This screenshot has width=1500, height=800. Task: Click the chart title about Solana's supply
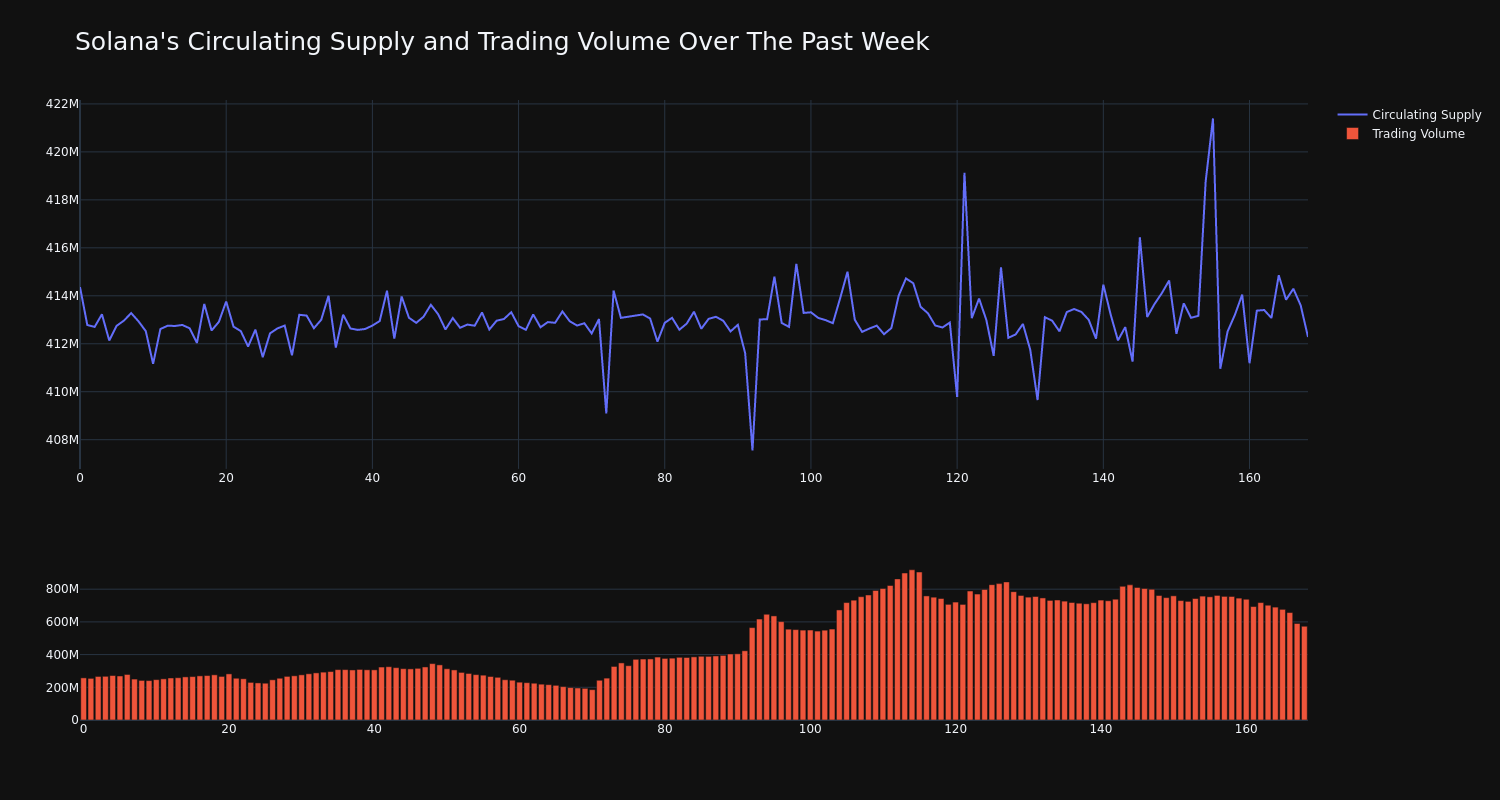502,42
